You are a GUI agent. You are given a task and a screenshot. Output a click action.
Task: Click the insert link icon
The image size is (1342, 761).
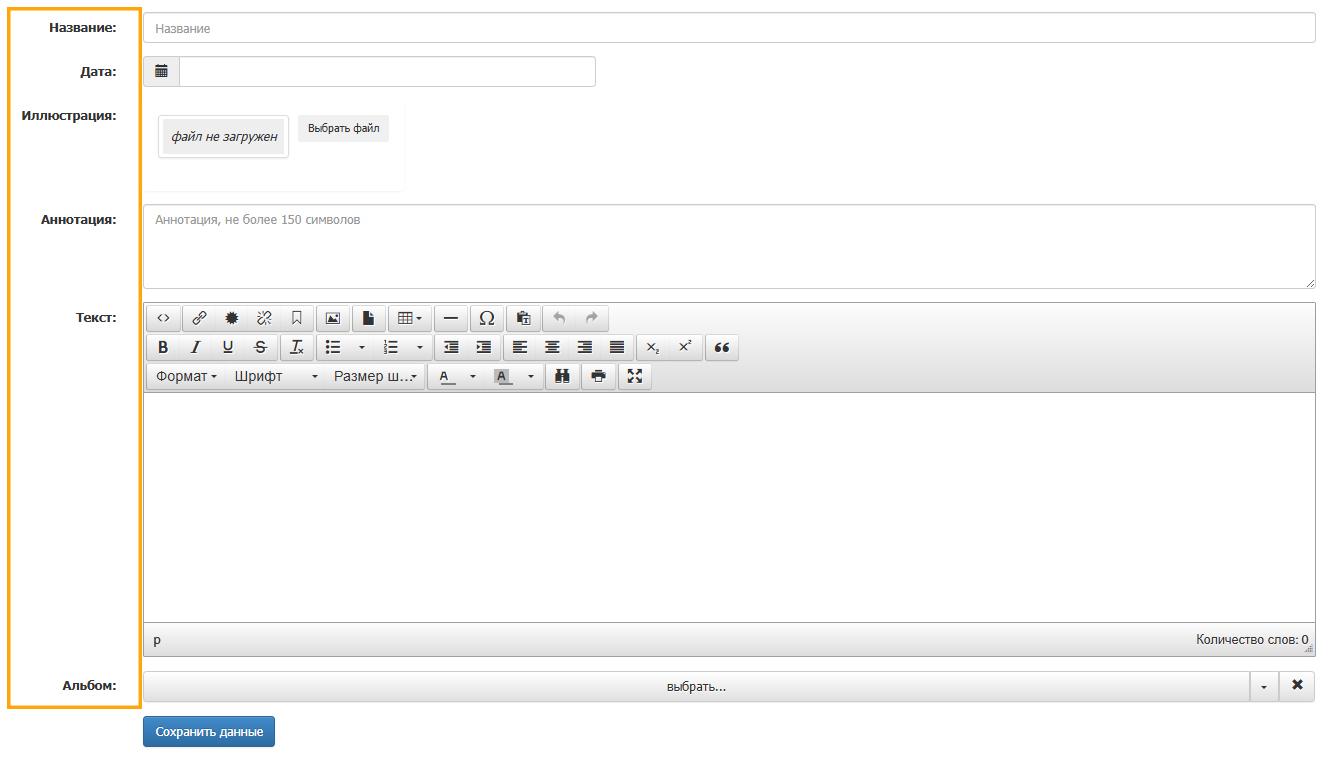199,318
